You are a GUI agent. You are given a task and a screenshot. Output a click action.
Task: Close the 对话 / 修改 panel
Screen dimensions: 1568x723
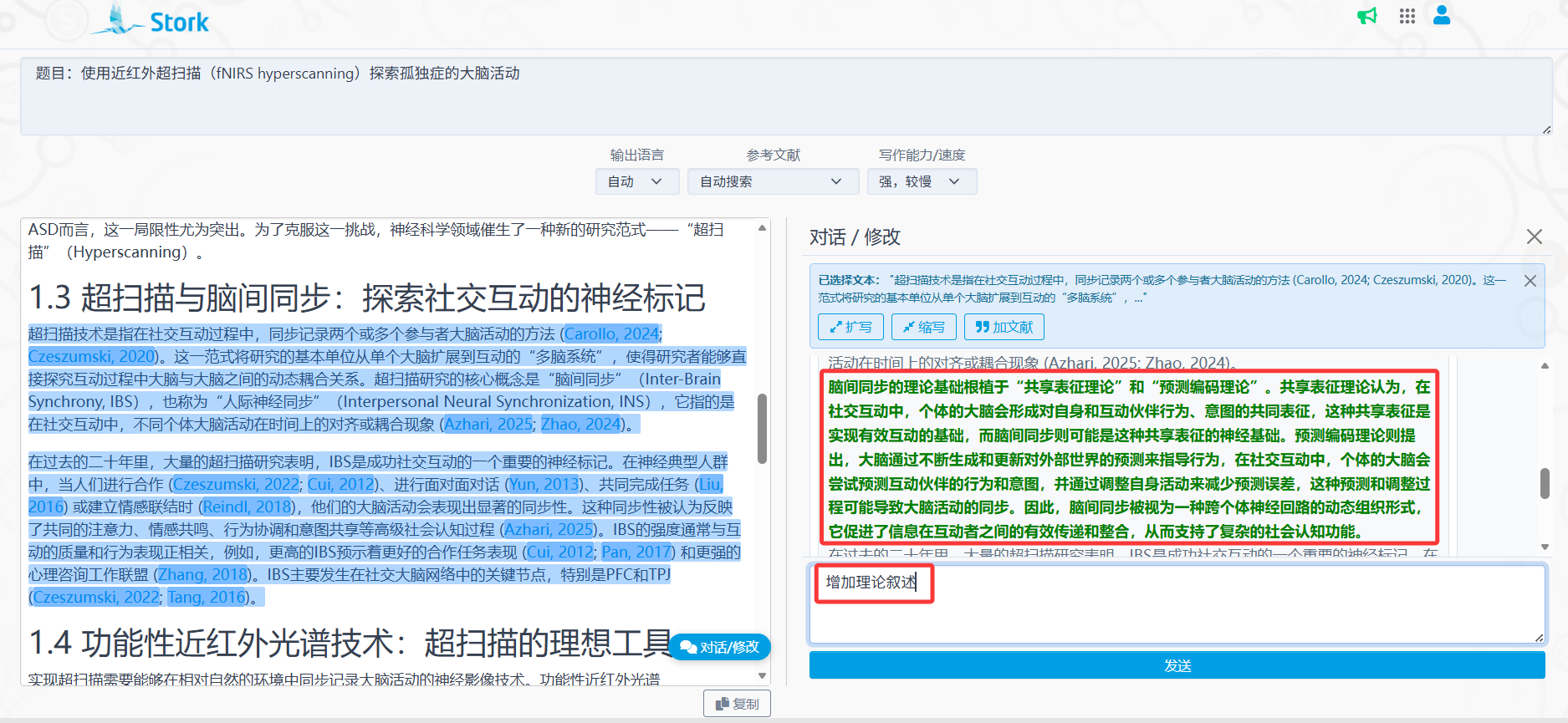[x=1534, y=237]
